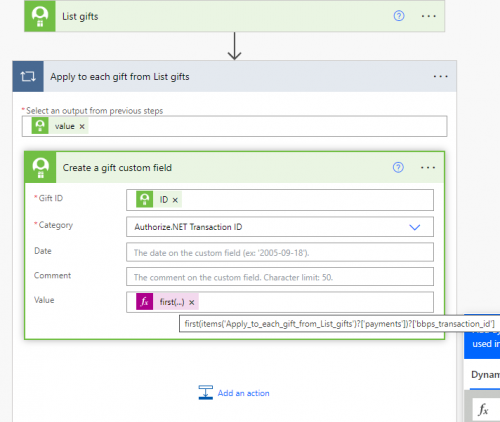Select the Authorize.NET Transaction ID category box

click(280, 227)
